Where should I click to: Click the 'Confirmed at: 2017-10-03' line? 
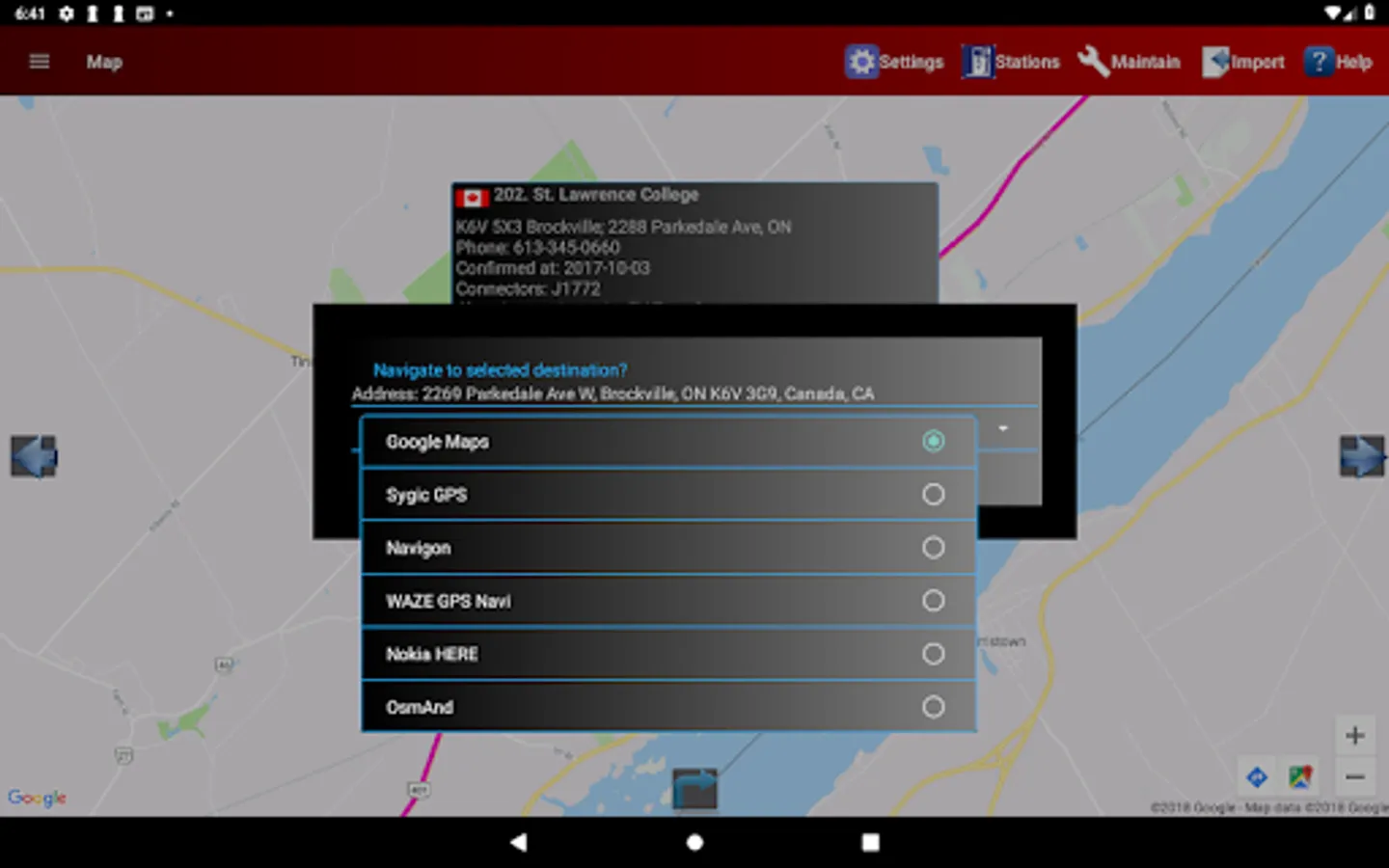[x=553, y=268]
